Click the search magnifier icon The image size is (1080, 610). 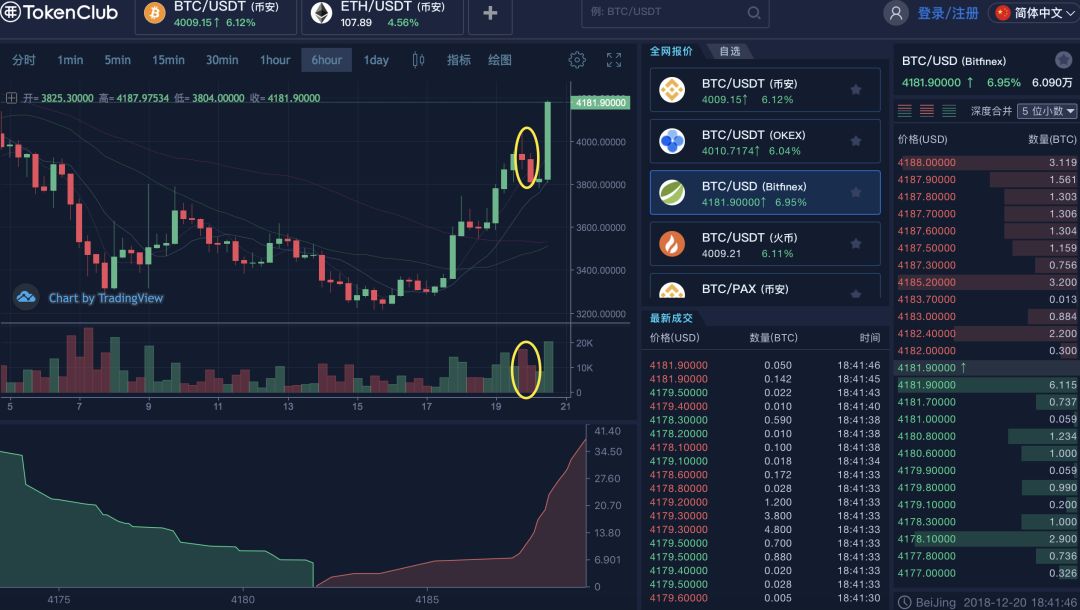tap(754, 12)
